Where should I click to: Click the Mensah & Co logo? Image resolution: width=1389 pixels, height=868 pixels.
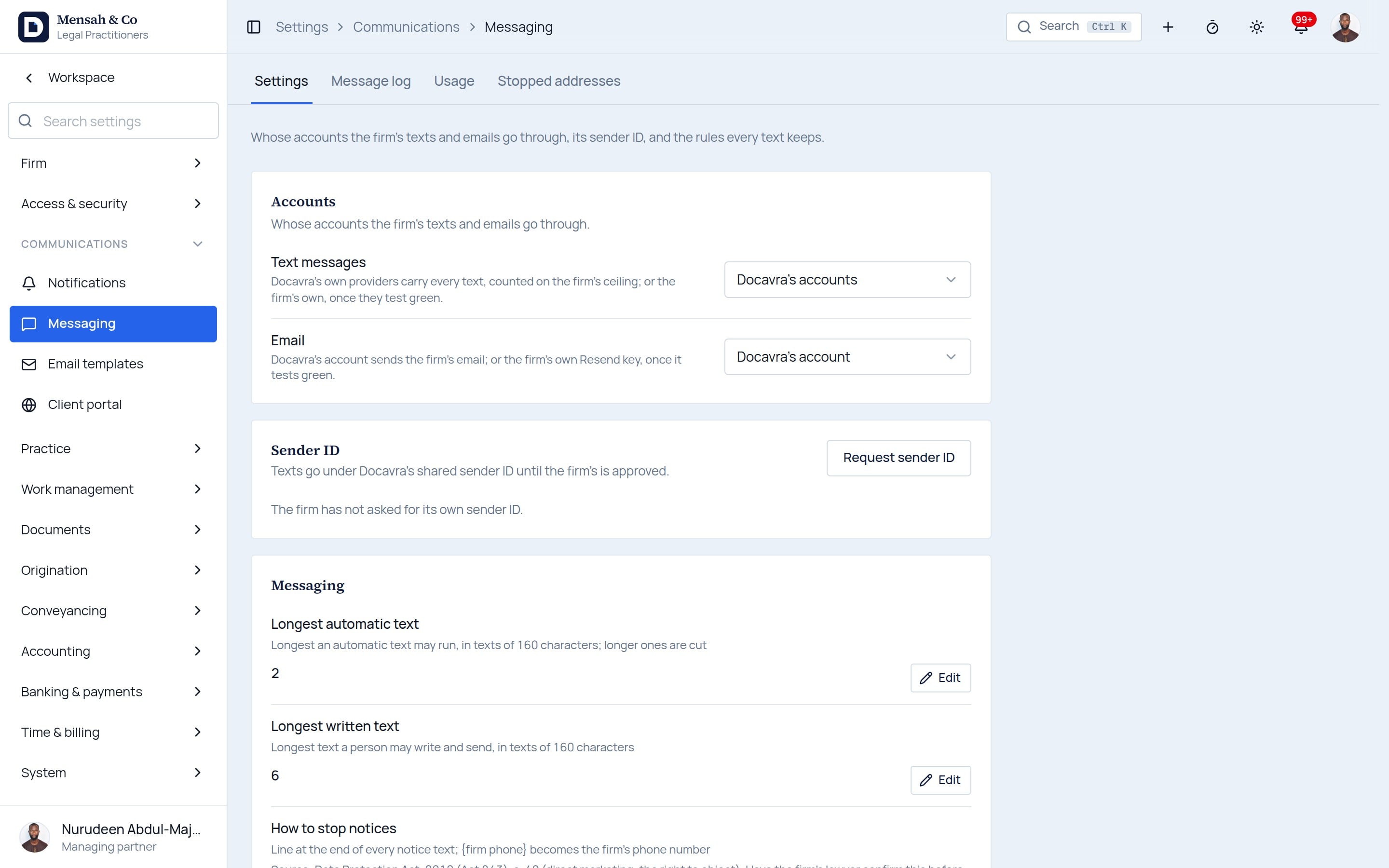[33, 27]
